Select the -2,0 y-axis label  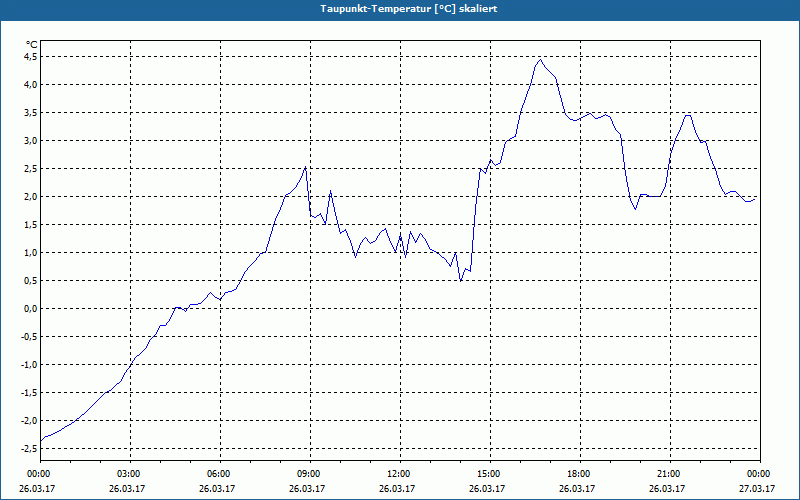(29, 421)
